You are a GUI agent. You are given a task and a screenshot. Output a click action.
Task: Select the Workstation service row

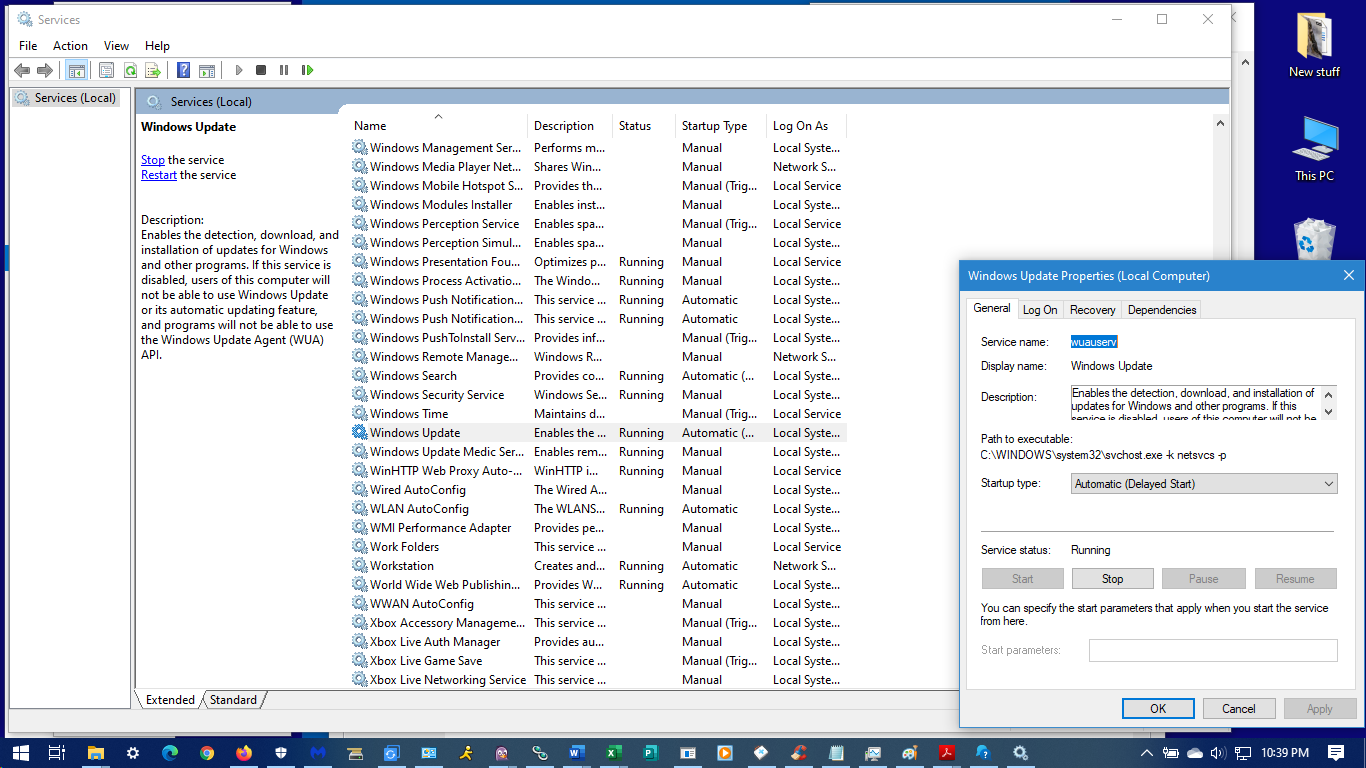point(599,566)
